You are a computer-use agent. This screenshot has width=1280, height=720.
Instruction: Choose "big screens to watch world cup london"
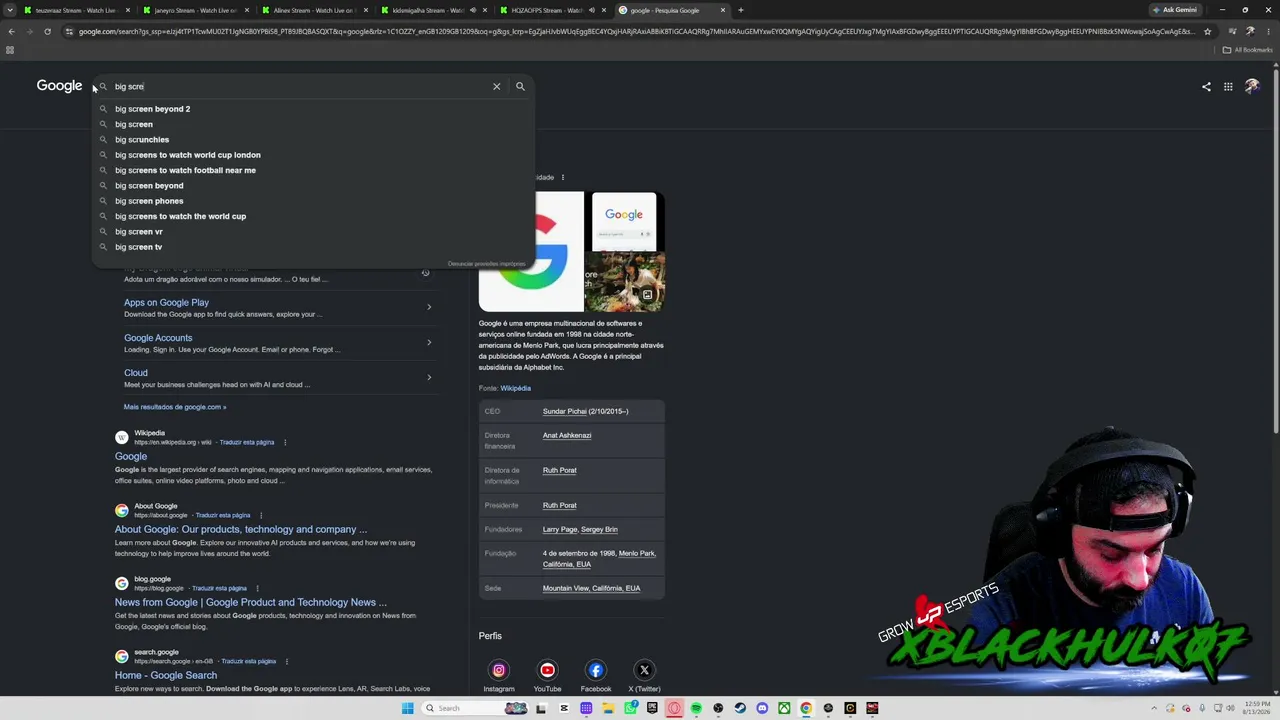[188, 155]
